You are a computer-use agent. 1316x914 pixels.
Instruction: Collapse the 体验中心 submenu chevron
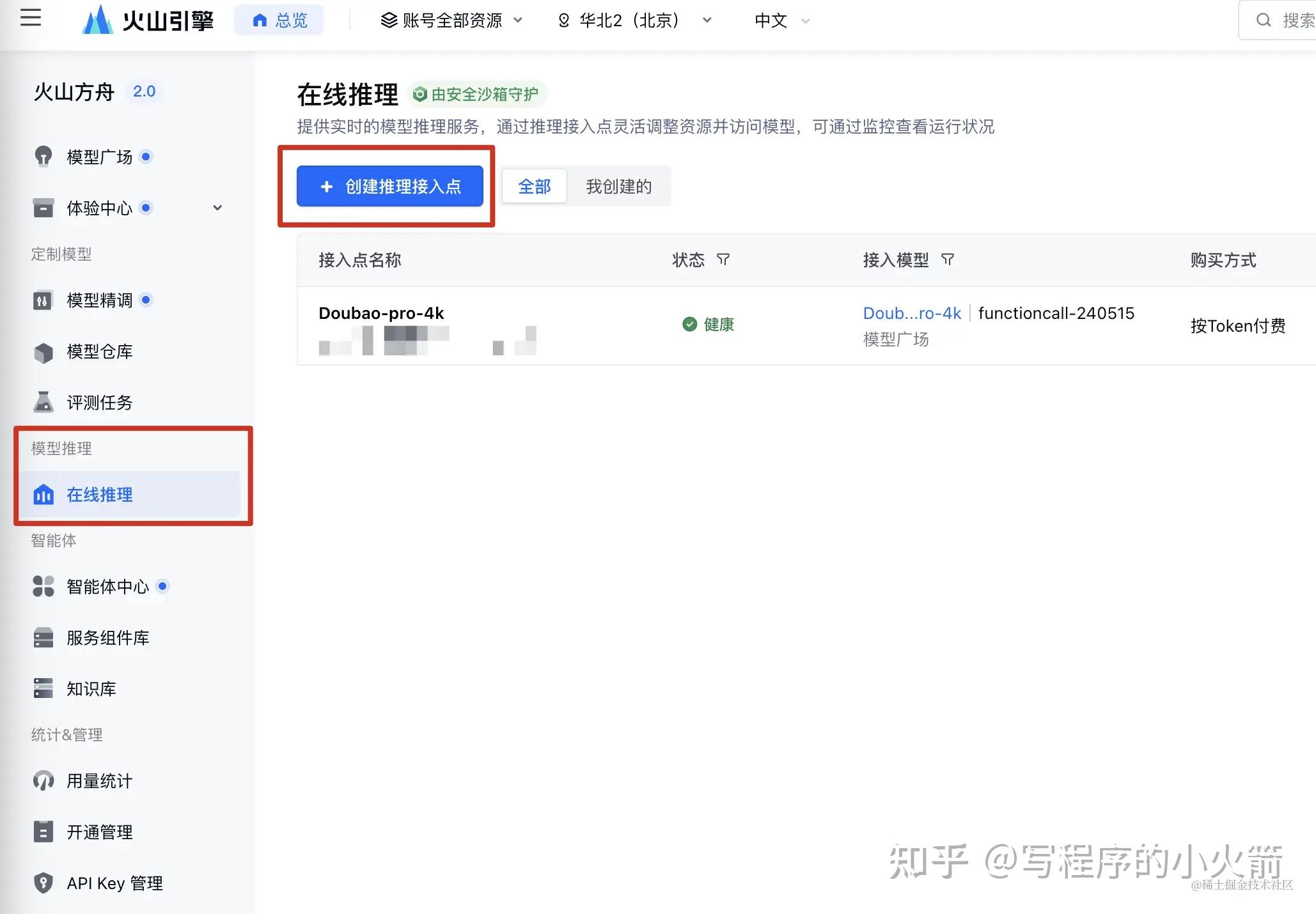pos(217,208)
